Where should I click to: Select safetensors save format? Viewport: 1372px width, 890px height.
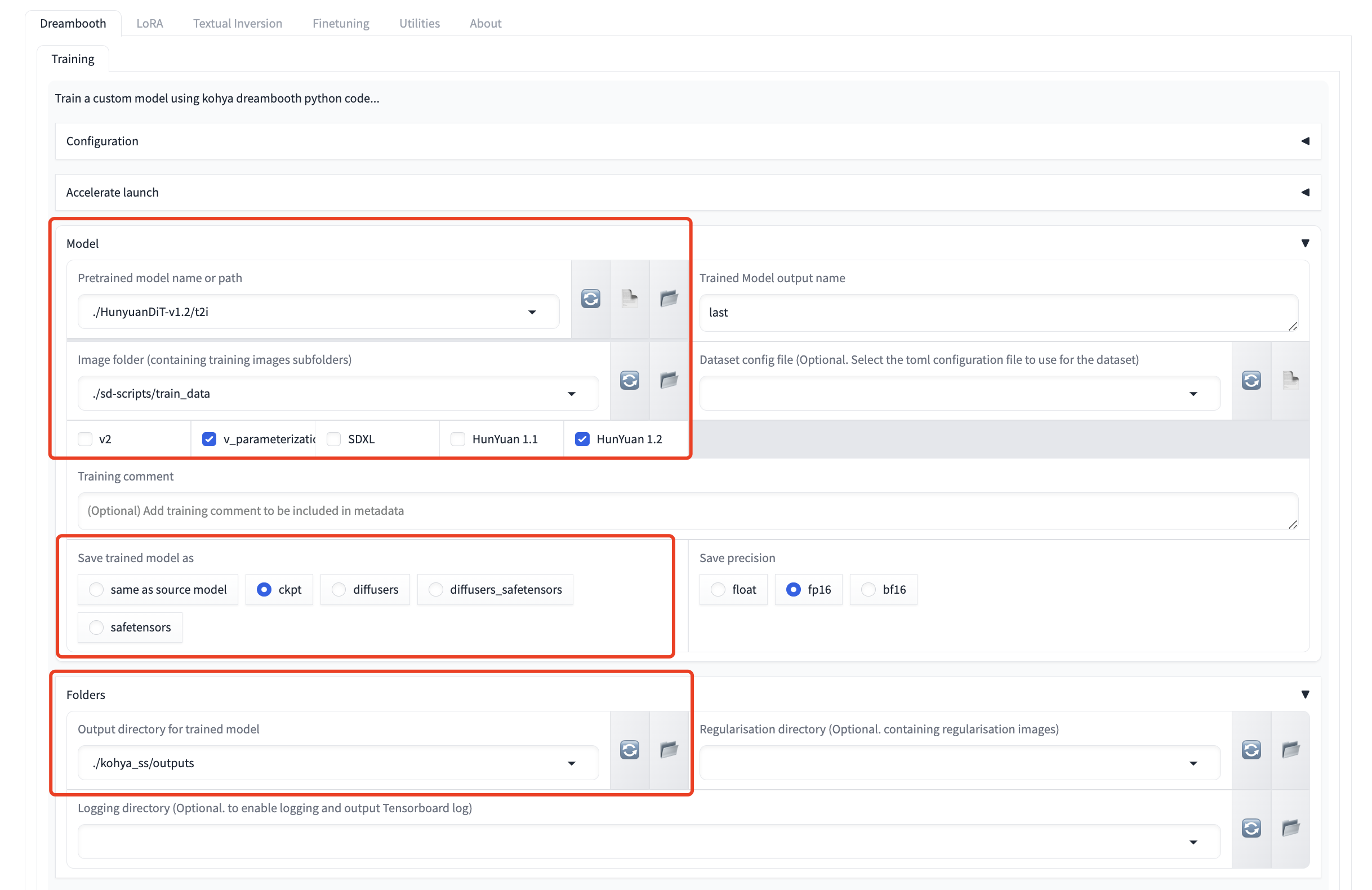96,627
